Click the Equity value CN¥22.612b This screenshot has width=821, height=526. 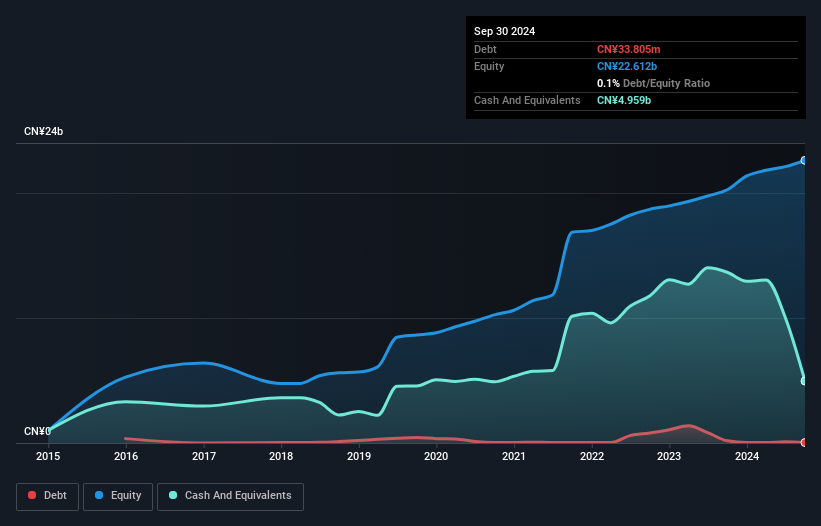pos(627,66)
